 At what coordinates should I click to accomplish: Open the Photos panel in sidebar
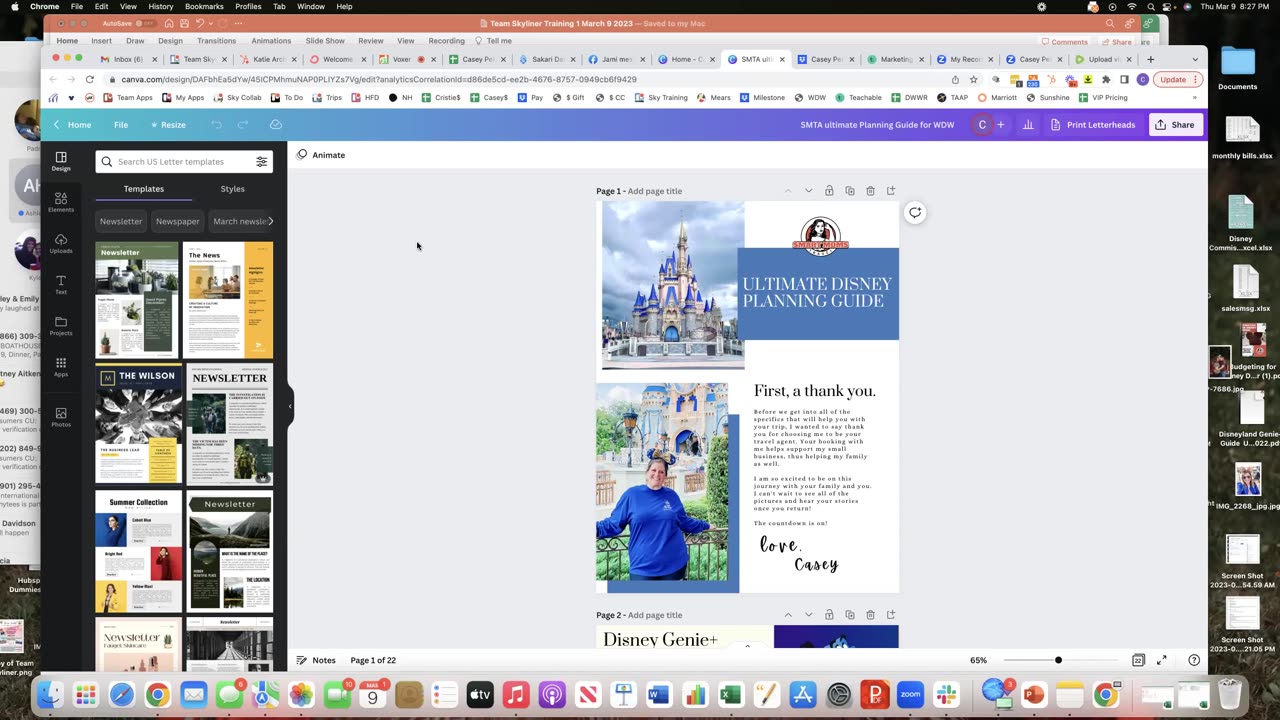tap(61, 417)
